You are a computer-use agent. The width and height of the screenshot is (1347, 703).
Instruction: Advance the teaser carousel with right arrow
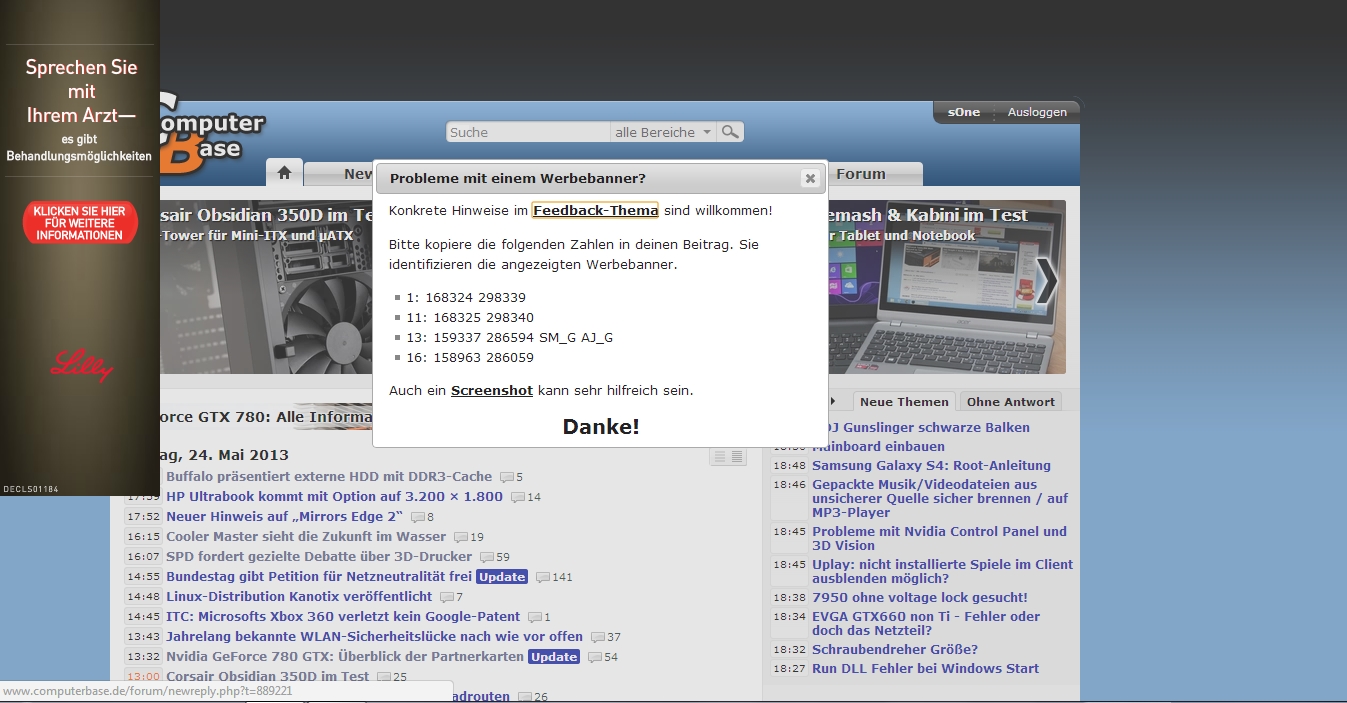(x=1046, y=281)
